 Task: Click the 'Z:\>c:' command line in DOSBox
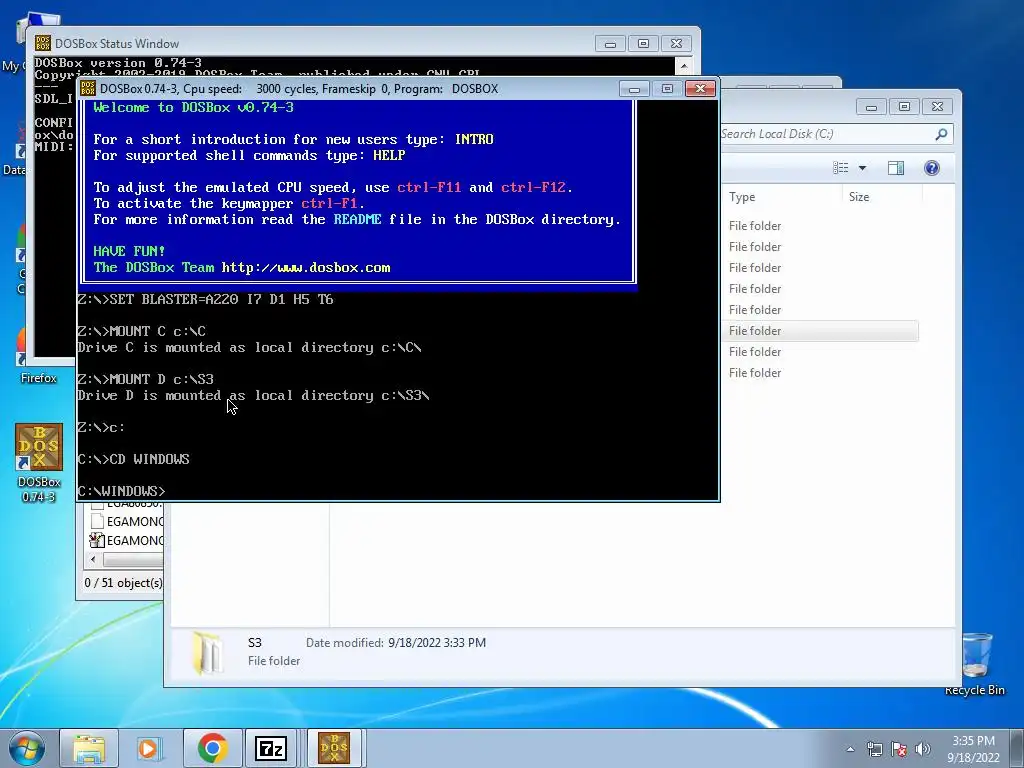click(x=101, y=427)
